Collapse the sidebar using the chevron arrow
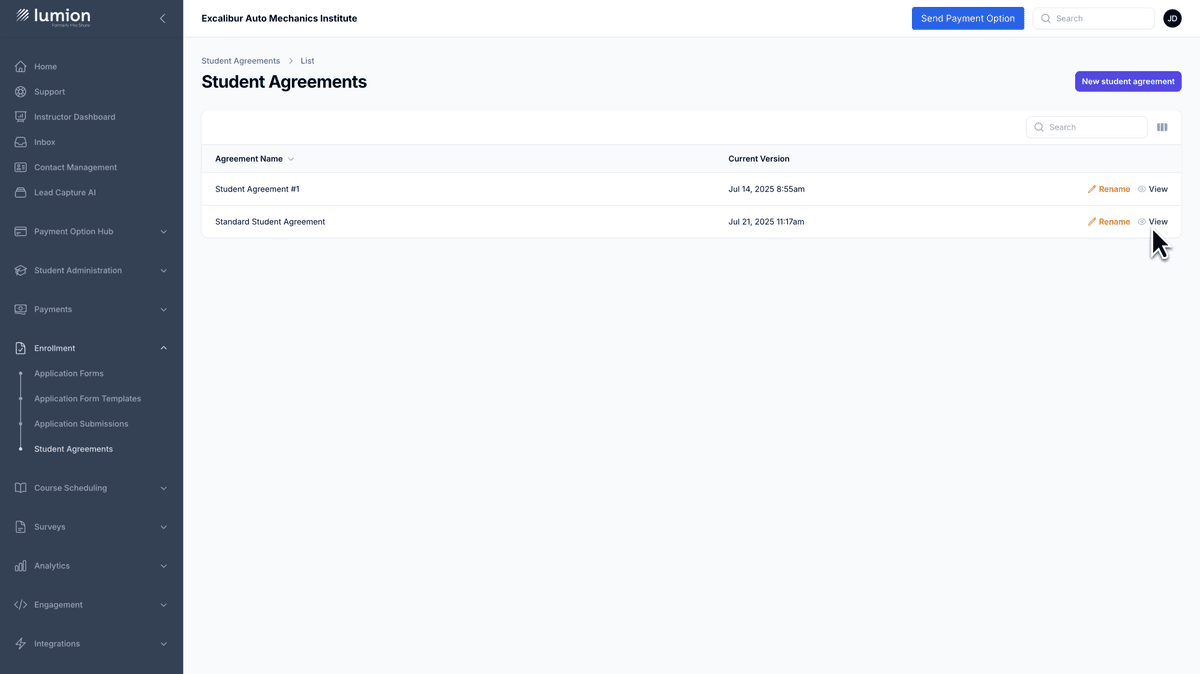This screenshot has height=674, width=1200. click(162, 17)
